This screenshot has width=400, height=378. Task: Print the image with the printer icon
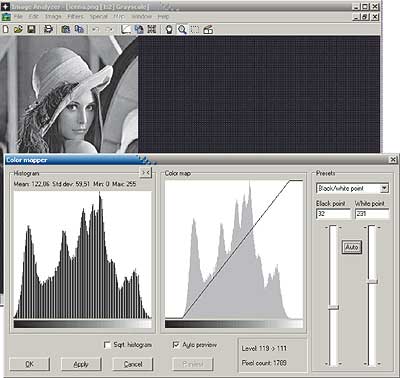(49, 29)
